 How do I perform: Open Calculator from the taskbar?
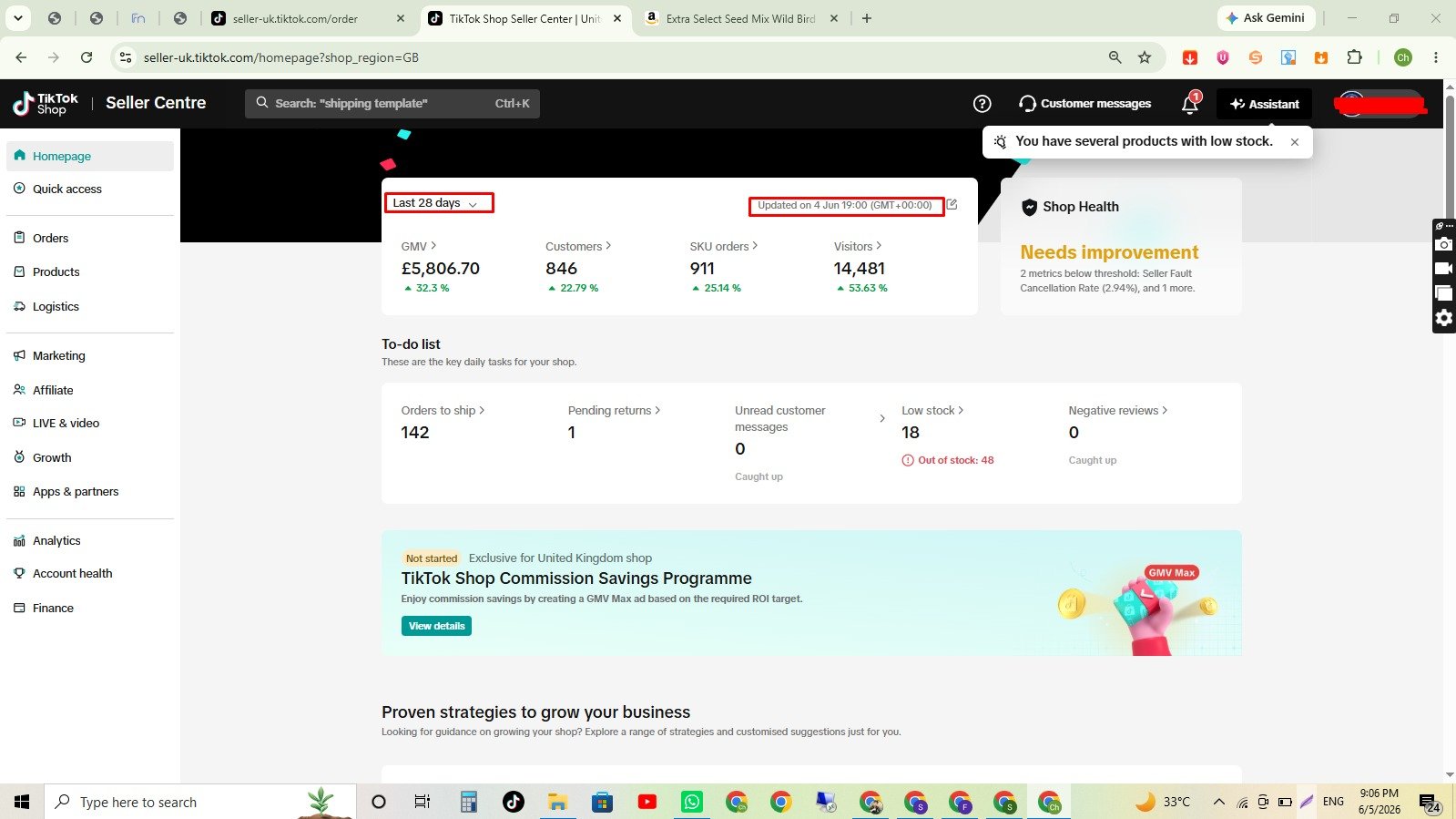point(468,802)
